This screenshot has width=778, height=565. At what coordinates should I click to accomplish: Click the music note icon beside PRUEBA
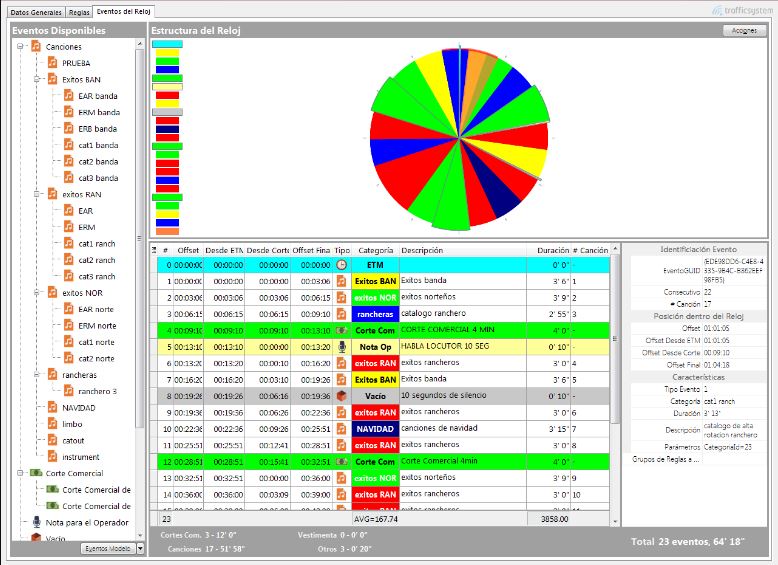53,63
